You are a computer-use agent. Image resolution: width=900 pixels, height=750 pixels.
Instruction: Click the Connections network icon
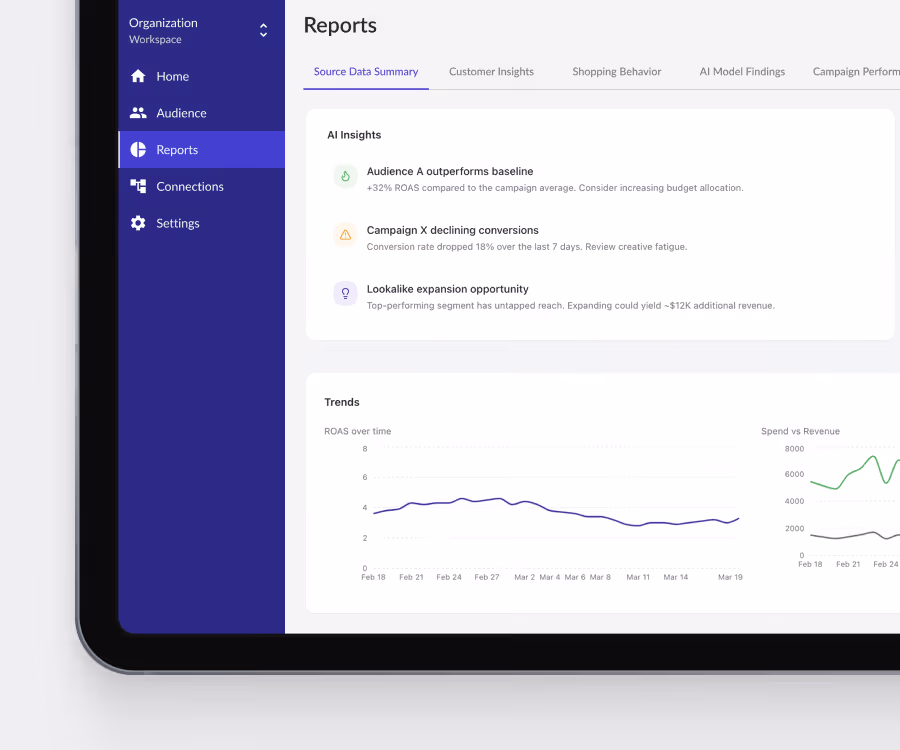click(x=138, y=186)
